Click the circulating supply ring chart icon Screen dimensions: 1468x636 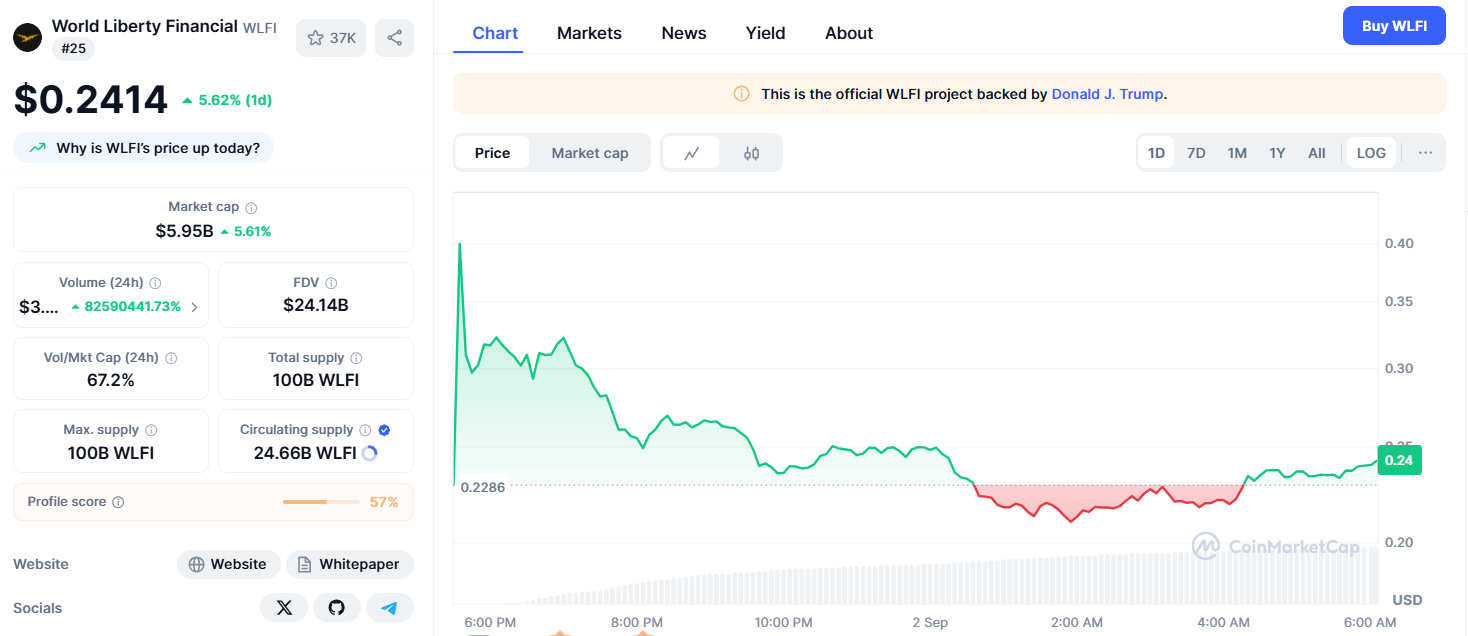click(369, 453)
